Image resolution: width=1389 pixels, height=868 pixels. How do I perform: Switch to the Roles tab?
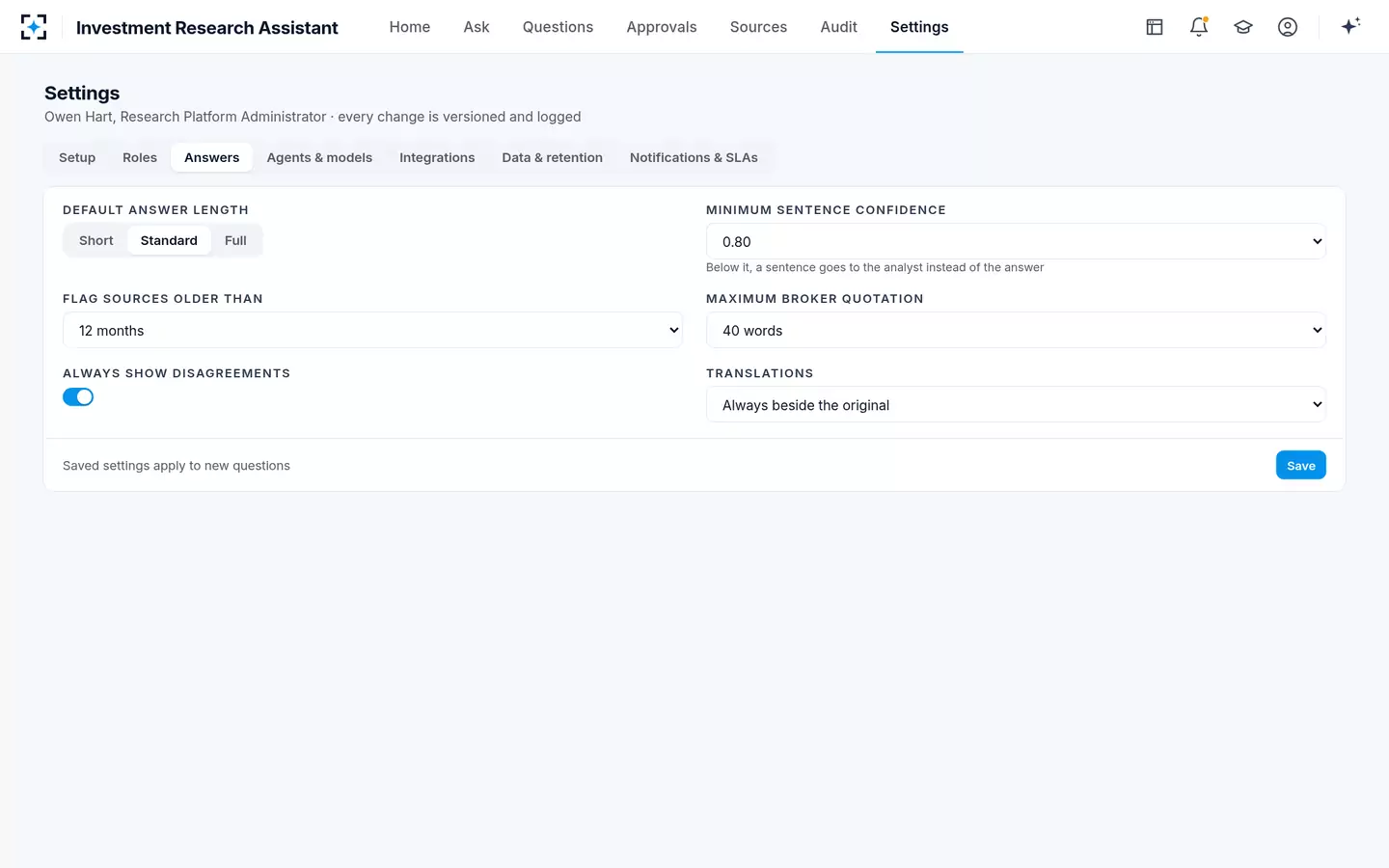[140, 157]
